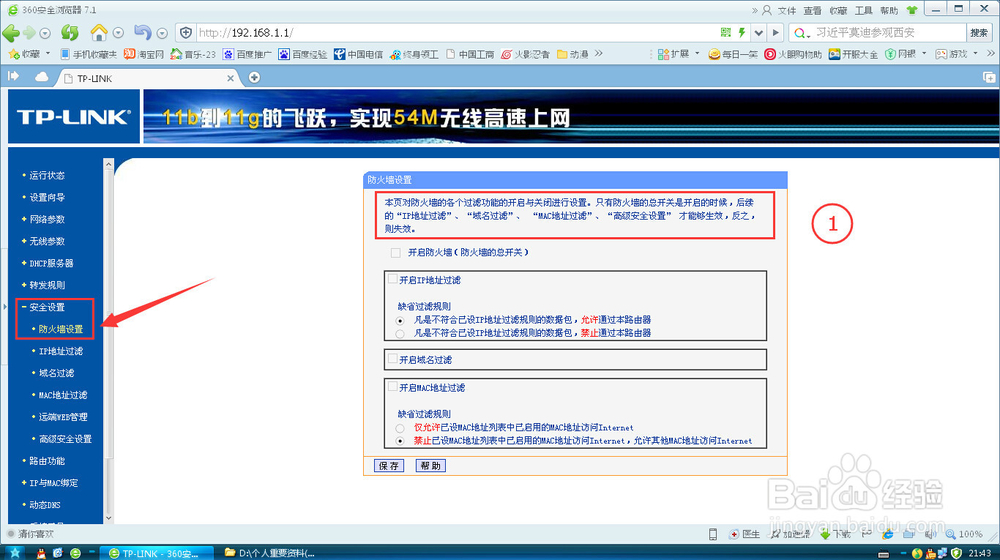Open the back/forward history dropdown
This screenshot has height=560, width=1000.
(x=45, y=33)
